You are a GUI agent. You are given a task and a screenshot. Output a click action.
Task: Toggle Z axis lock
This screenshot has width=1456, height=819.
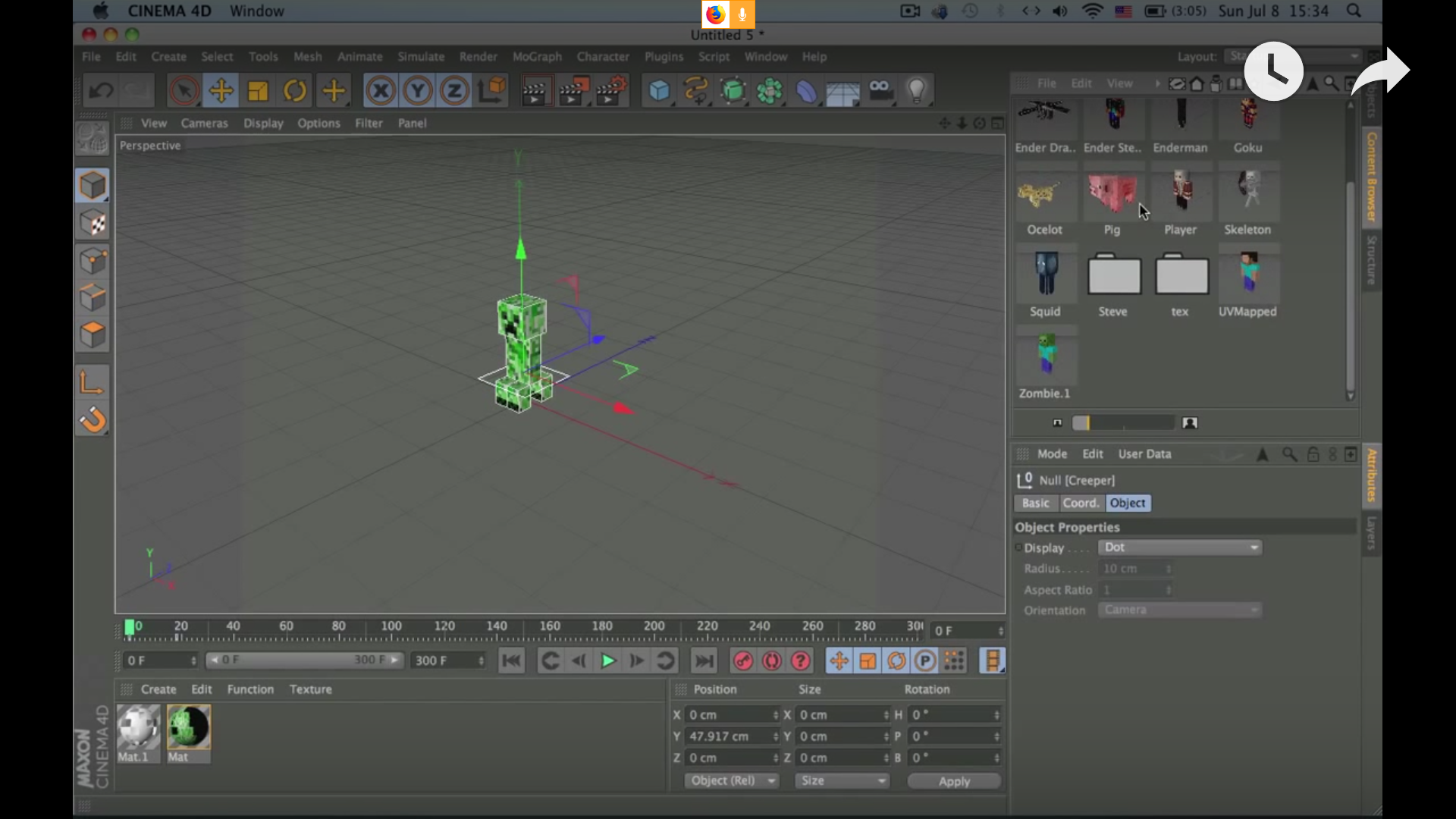click(x=453, y=91)
